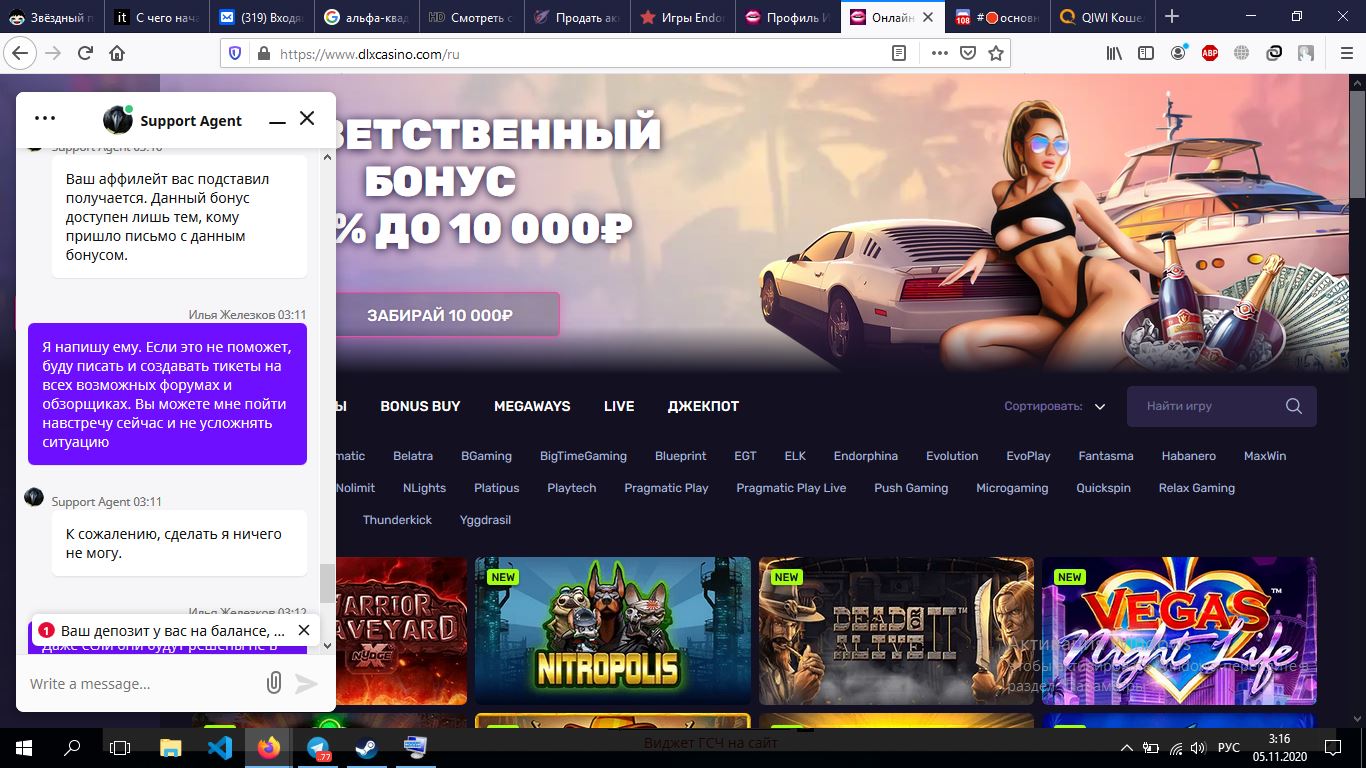Screen dimensions: 1366x768
Task: Dismiss the new message notification popup
Action: [304, 630]
